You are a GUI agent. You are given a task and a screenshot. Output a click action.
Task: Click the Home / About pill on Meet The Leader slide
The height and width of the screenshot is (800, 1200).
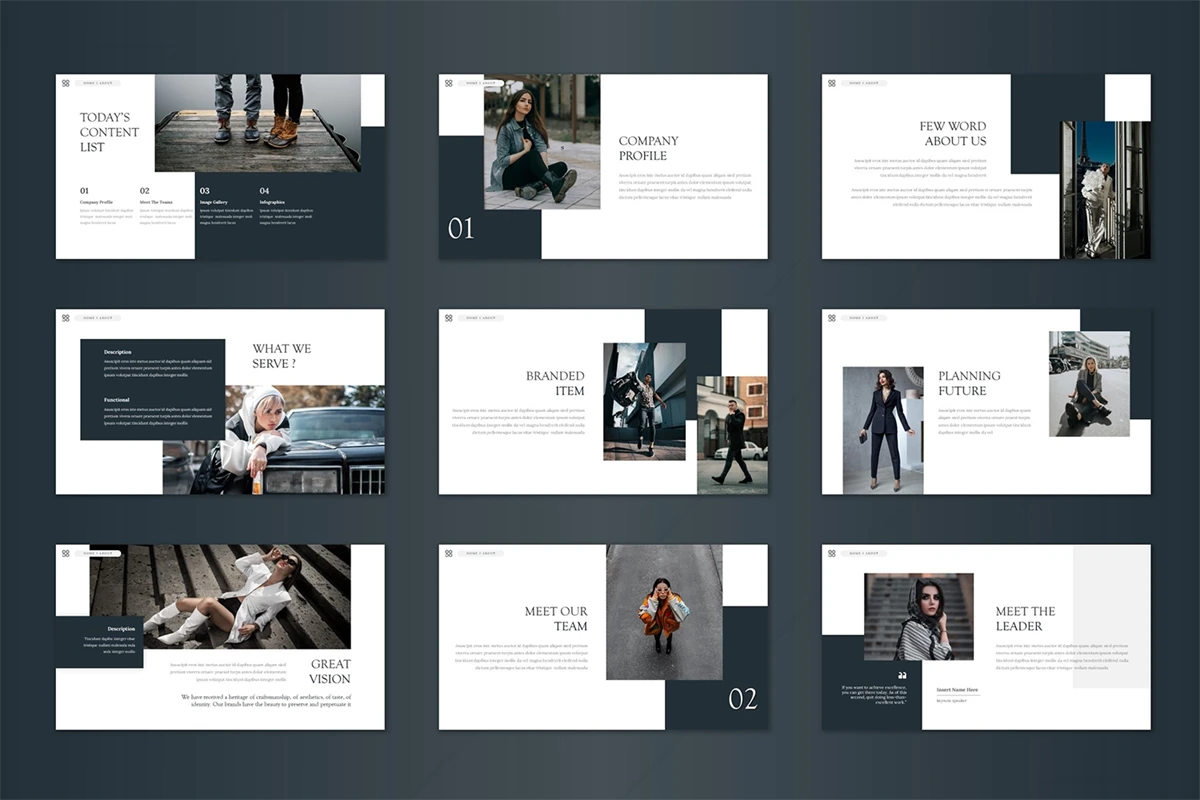[x=864, y=553]
